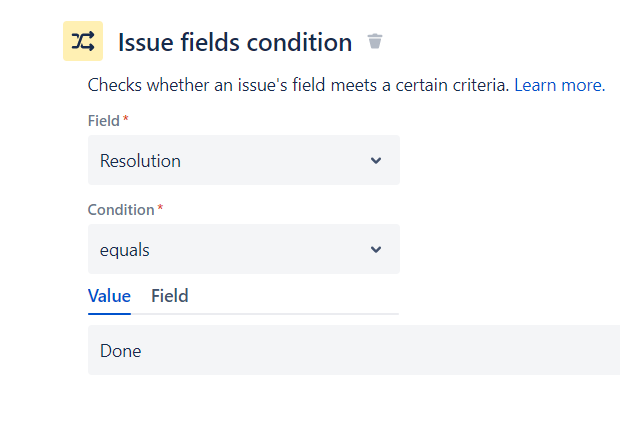This screenshot has height=430, width=620.
Task: Click the red asterisk next to Condition
Action: coord(160,207)
